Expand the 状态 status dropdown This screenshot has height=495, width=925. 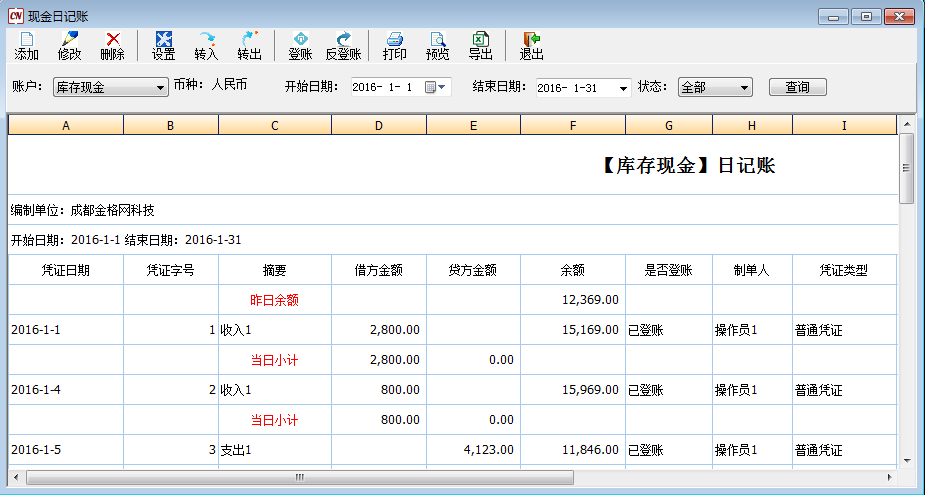click(x=744, y=88)
